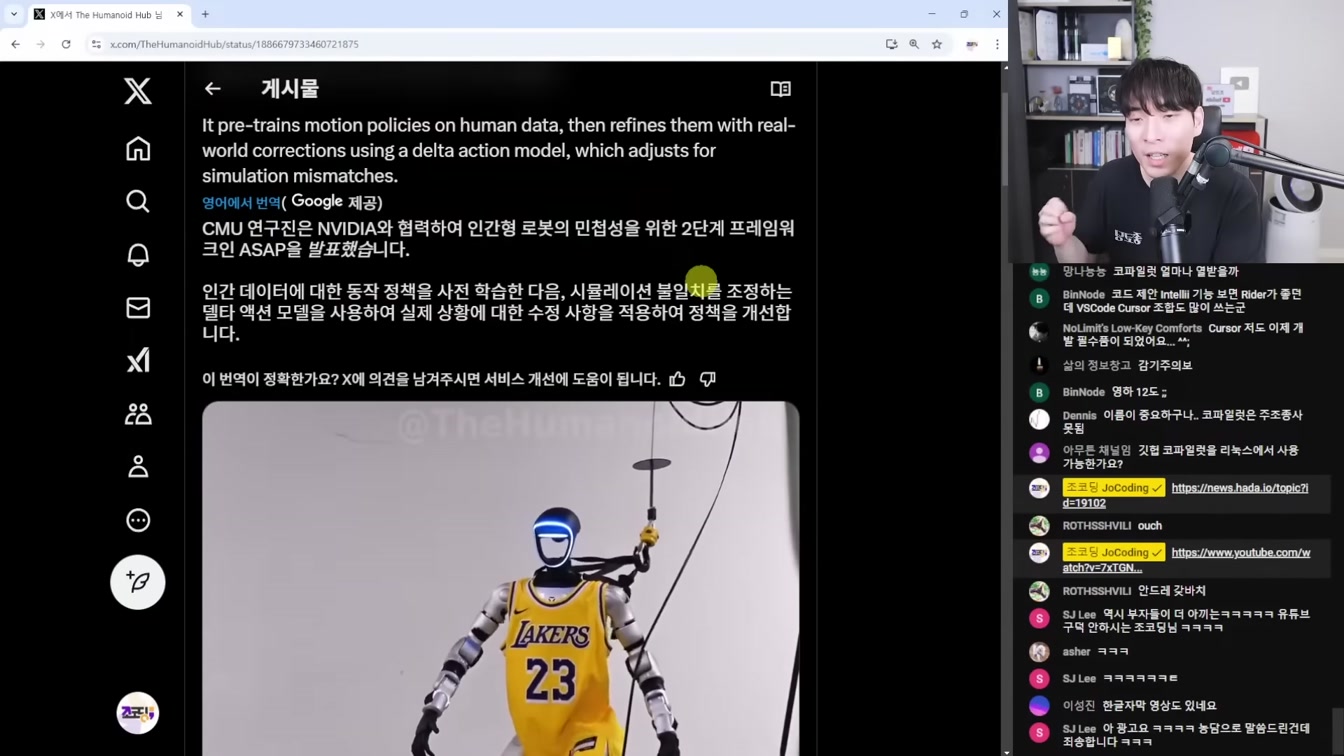
Task: Click asher's 'ㅋㅋㅋ' chat message
Action: click(x=1113, y=652)
